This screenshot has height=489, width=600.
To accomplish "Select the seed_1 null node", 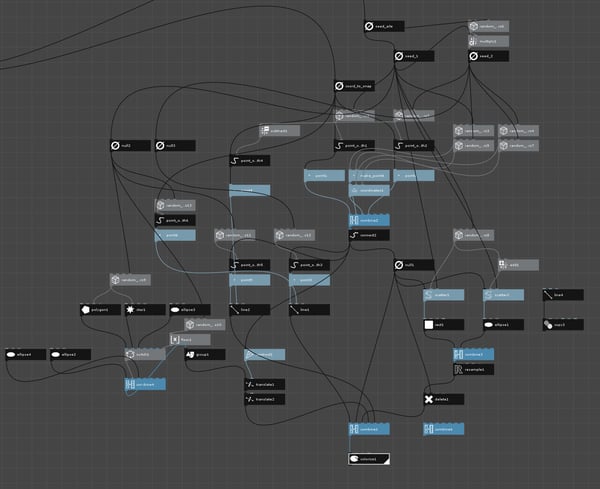I will [x=414, y=56].
